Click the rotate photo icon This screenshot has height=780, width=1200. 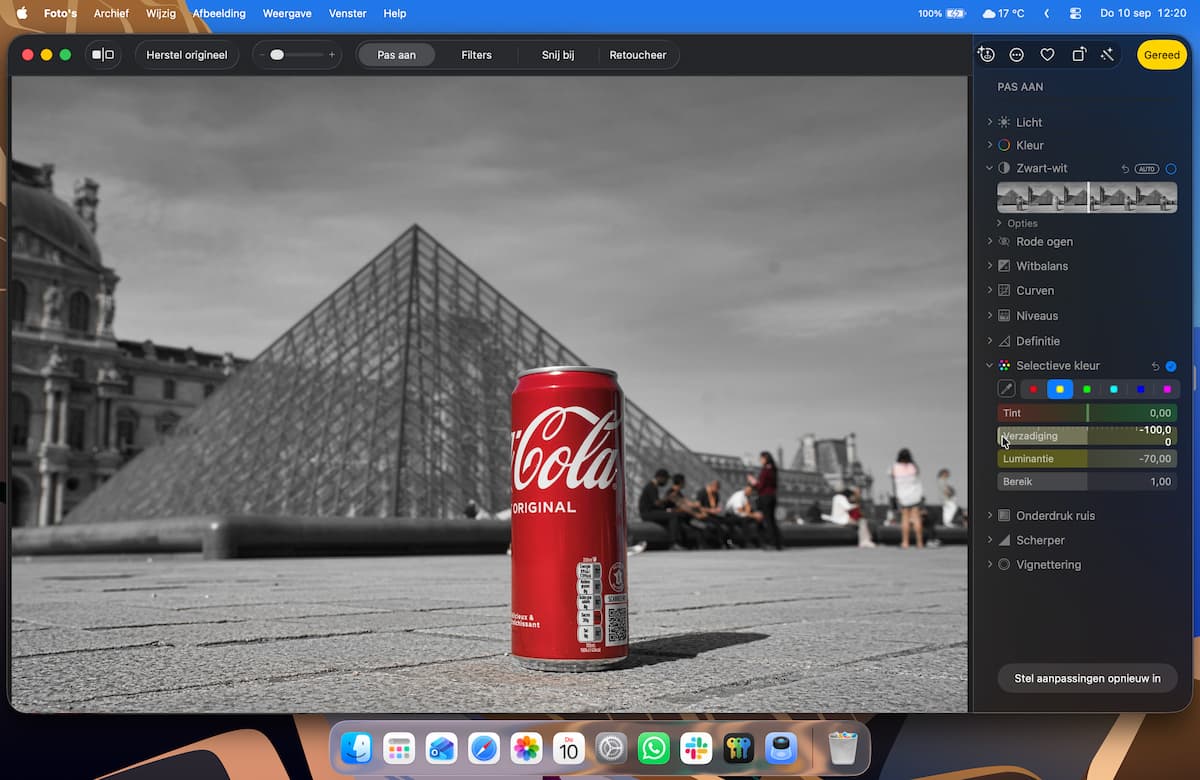1078,55
